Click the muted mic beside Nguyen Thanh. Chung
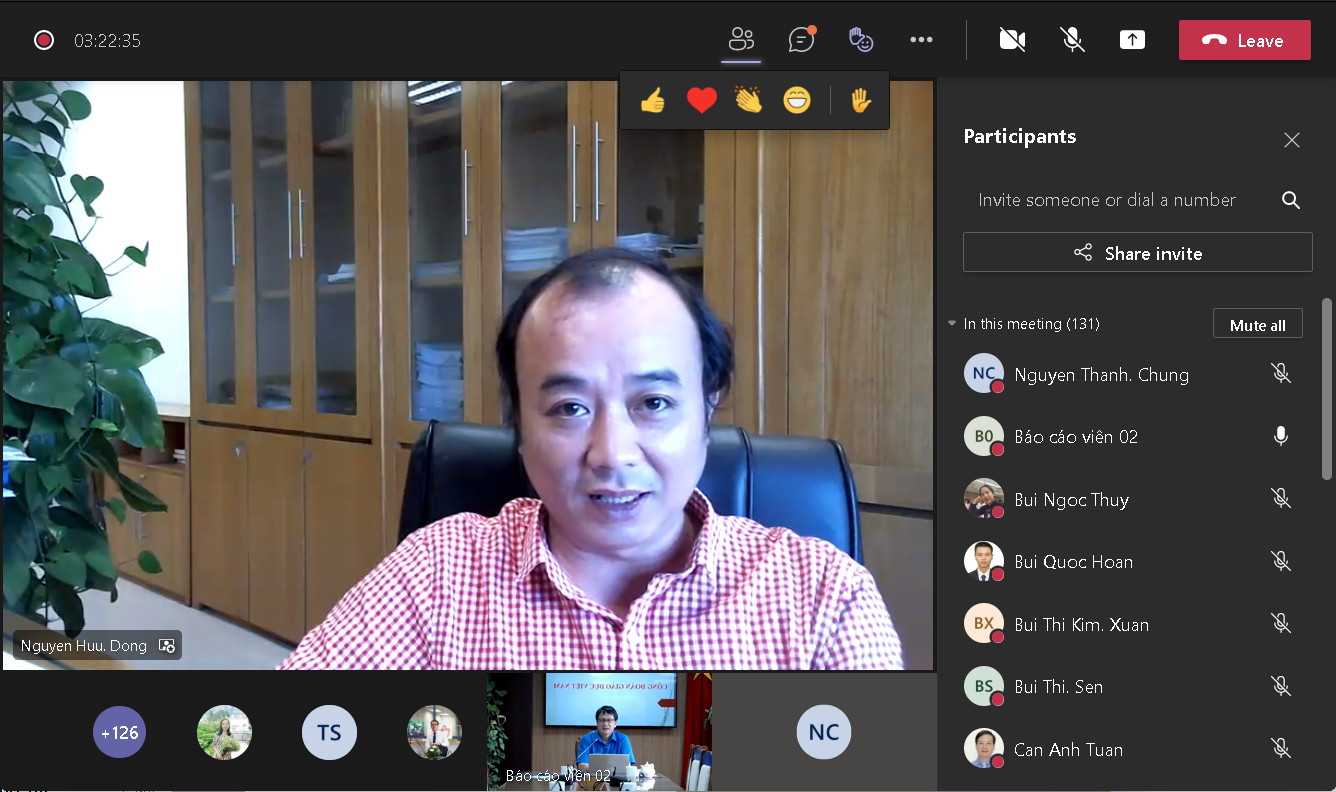 tap(1280, 374)
